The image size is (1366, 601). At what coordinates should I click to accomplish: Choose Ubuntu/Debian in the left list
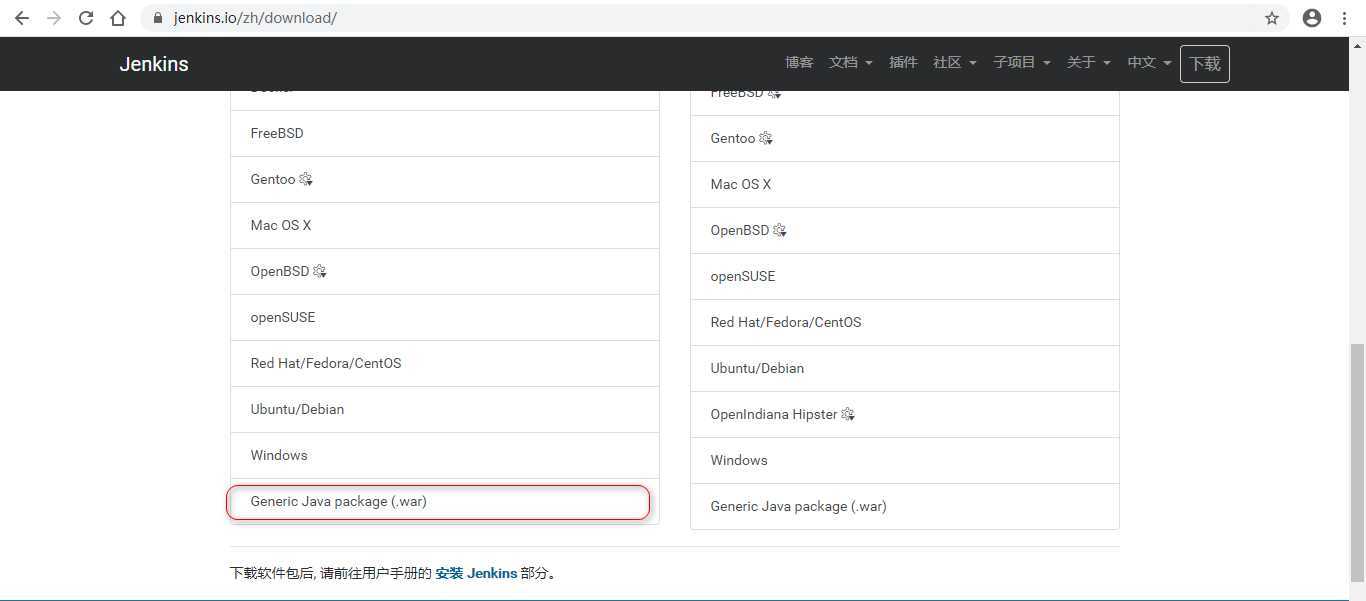click(x=445, y=410)
